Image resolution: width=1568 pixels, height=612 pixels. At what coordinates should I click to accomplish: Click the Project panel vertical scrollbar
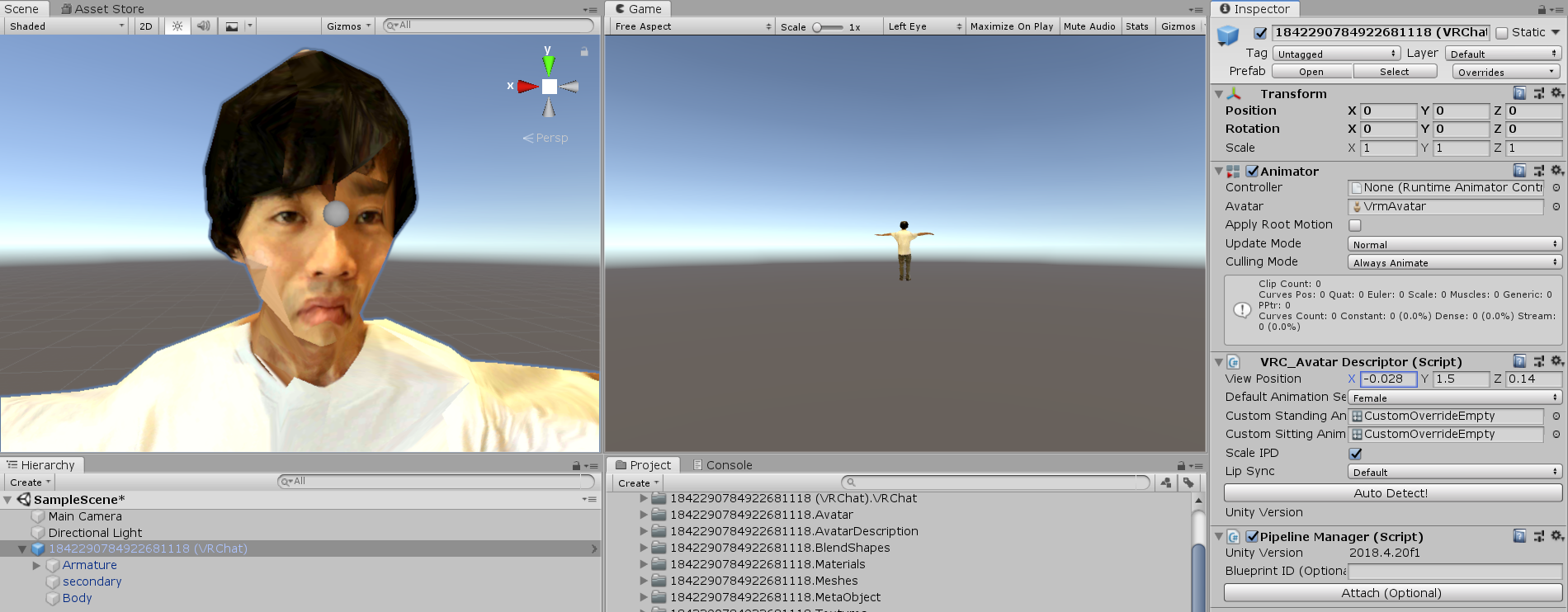coord(1198,553)
